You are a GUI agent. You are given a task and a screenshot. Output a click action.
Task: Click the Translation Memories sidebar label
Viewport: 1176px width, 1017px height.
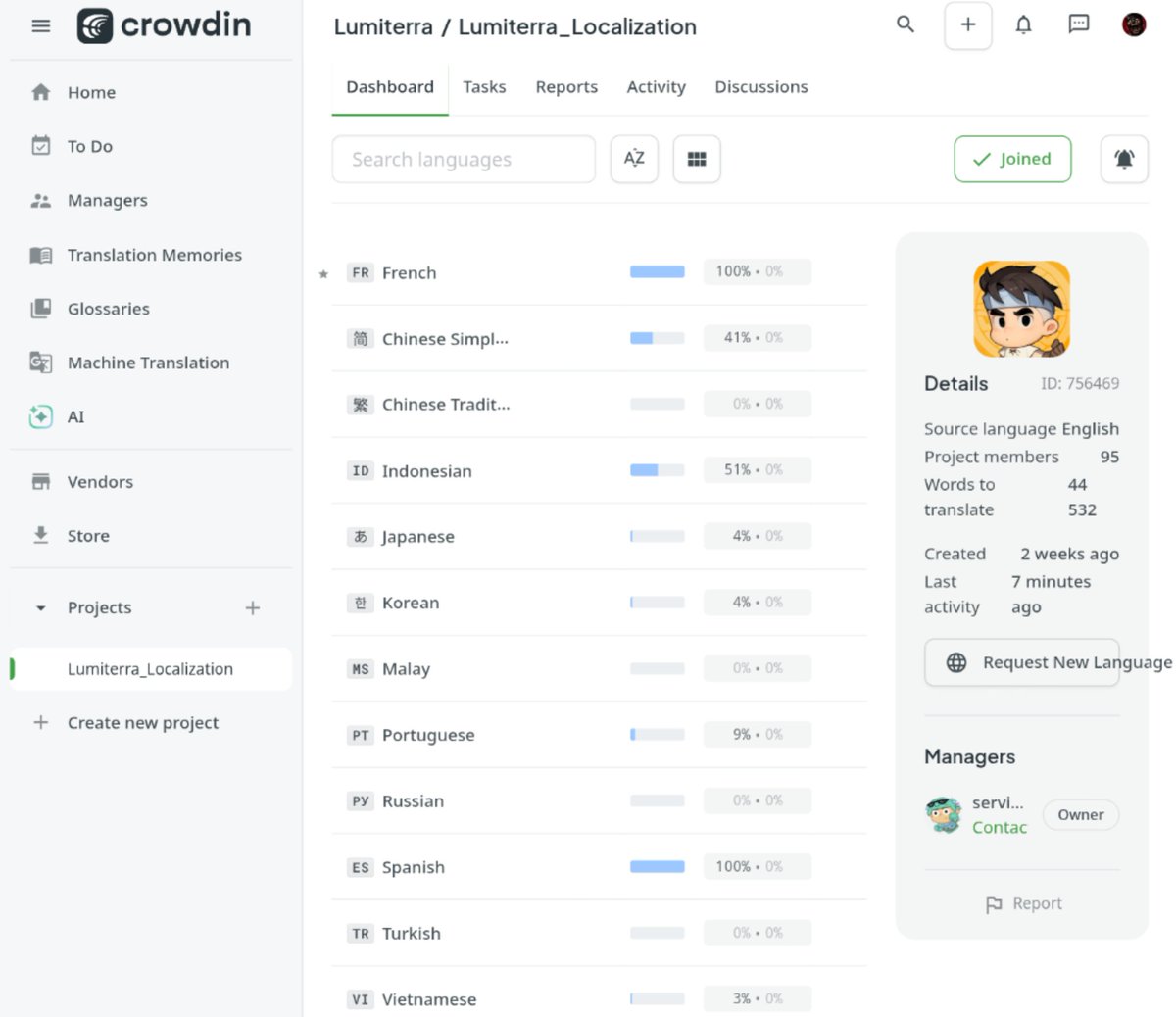click(x=155, y=255)
